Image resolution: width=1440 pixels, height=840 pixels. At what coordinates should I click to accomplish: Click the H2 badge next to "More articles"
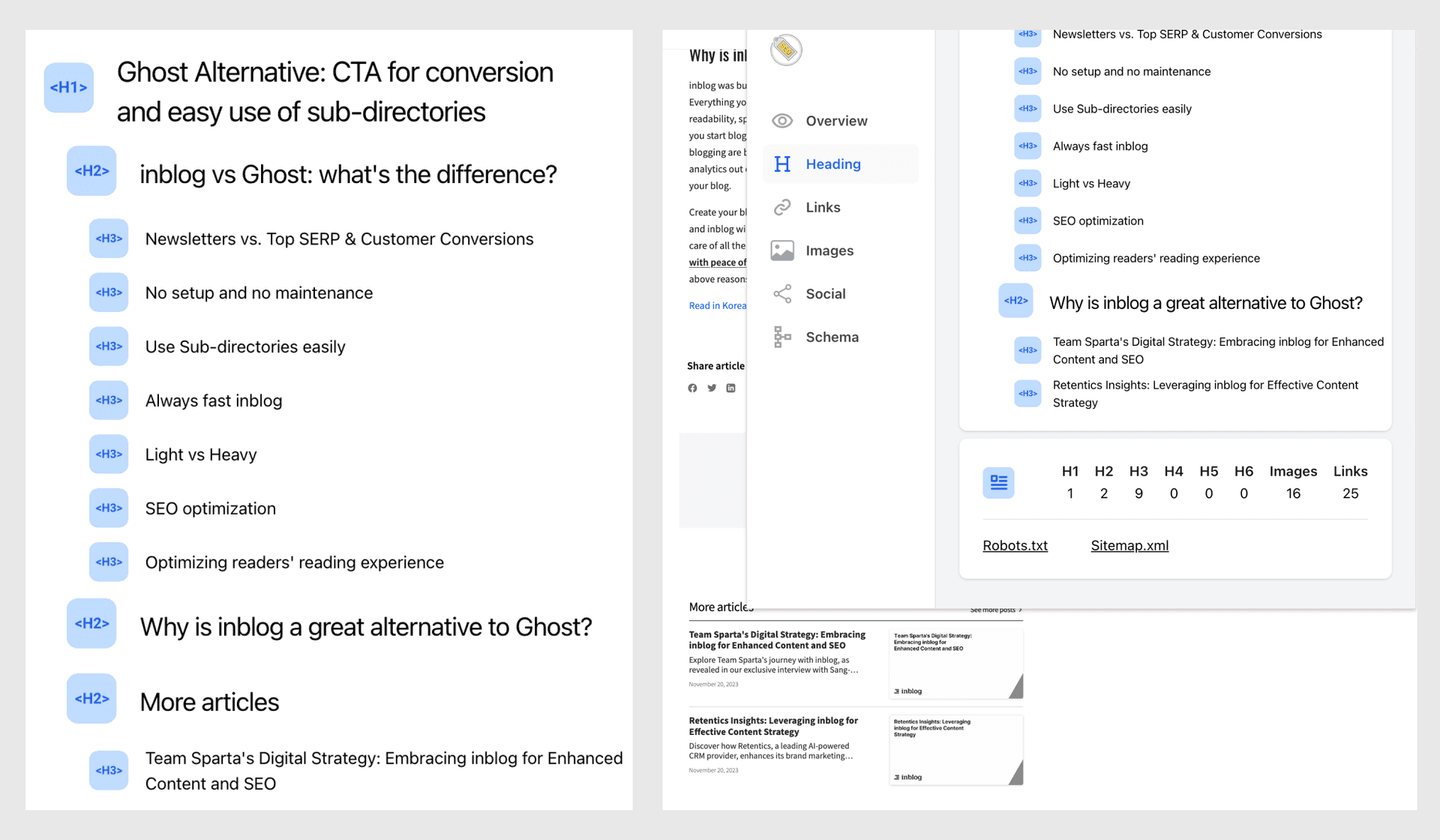91,699
